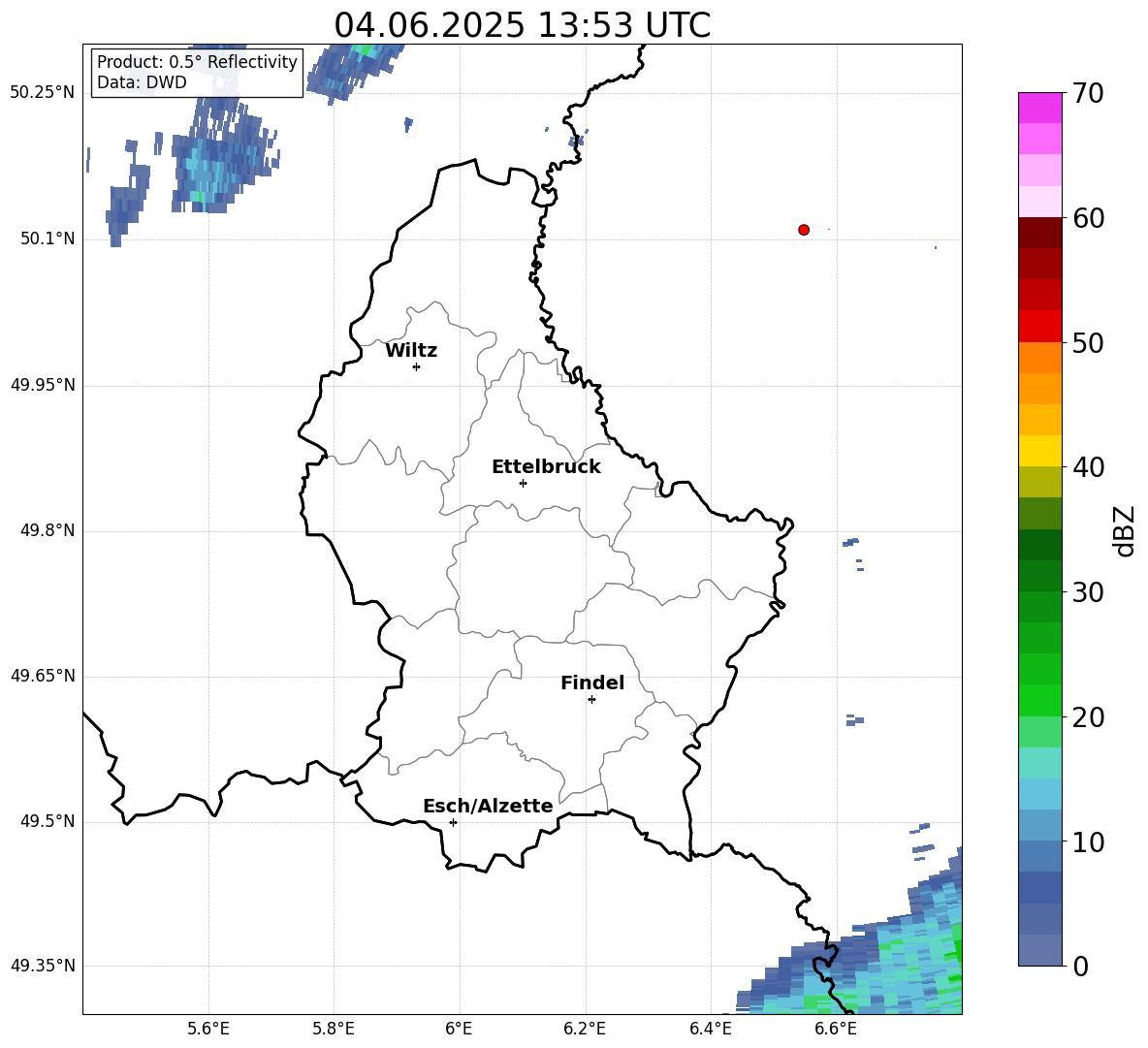Click the colorbar tick value 20
The width and height of the screenshot is (1148, 1048).
pos(1088,716)
